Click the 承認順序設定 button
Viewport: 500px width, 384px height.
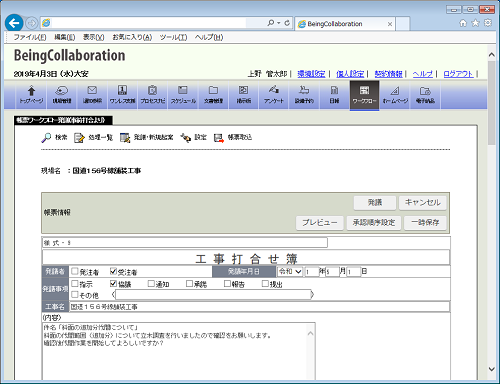pyautogui.click(x=374, y=223)
